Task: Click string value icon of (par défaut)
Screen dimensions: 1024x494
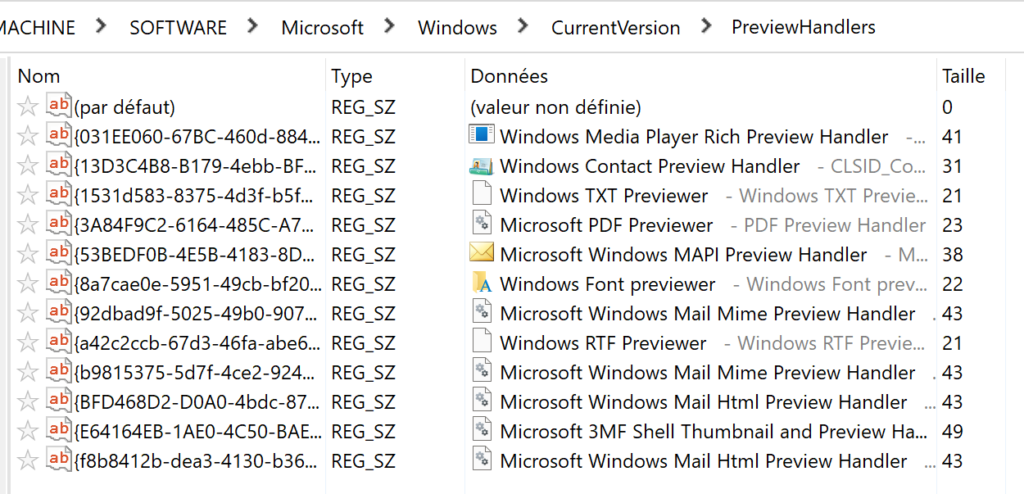Action: [x=59, y=105]
